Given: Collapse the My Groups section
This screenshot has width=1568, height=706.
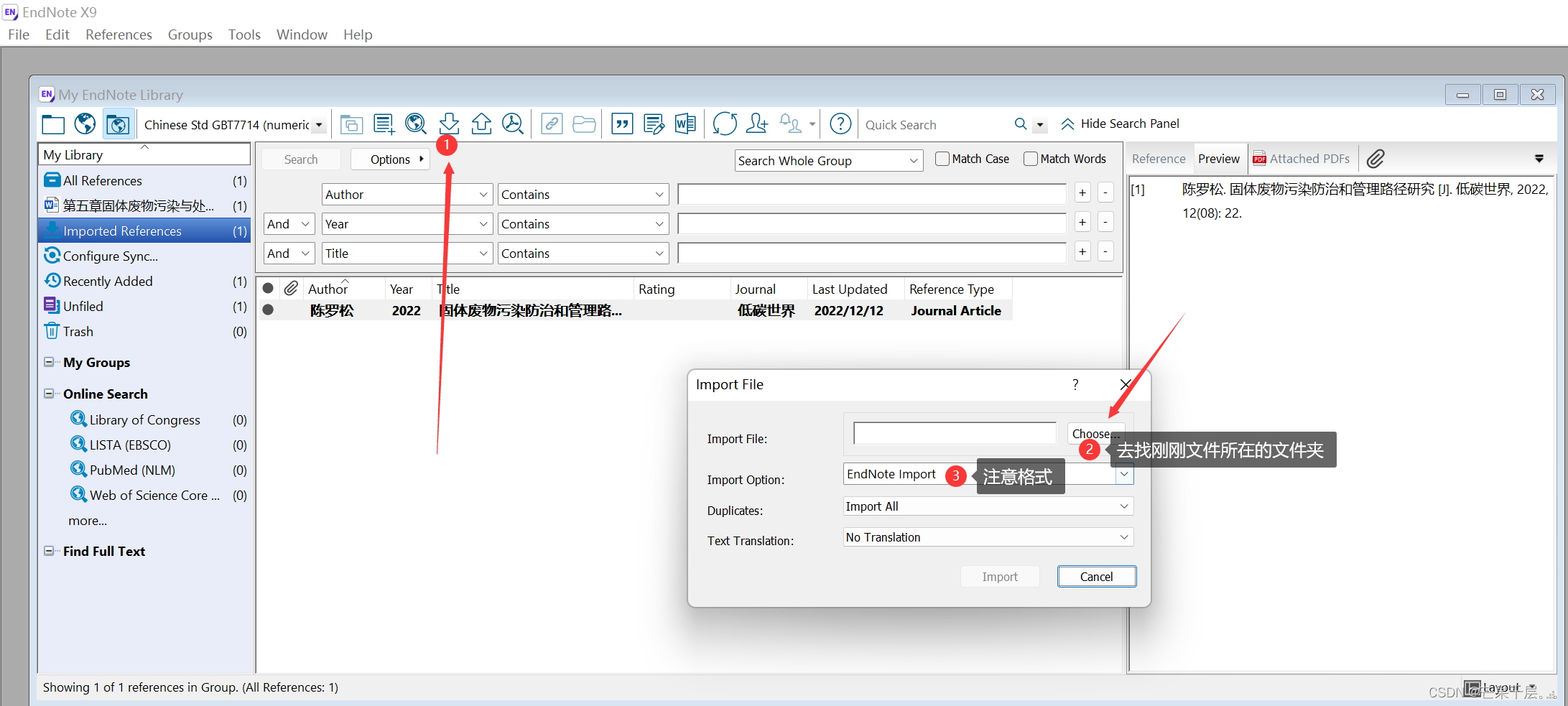Looking at the screenshot, I should click(49, 362).
